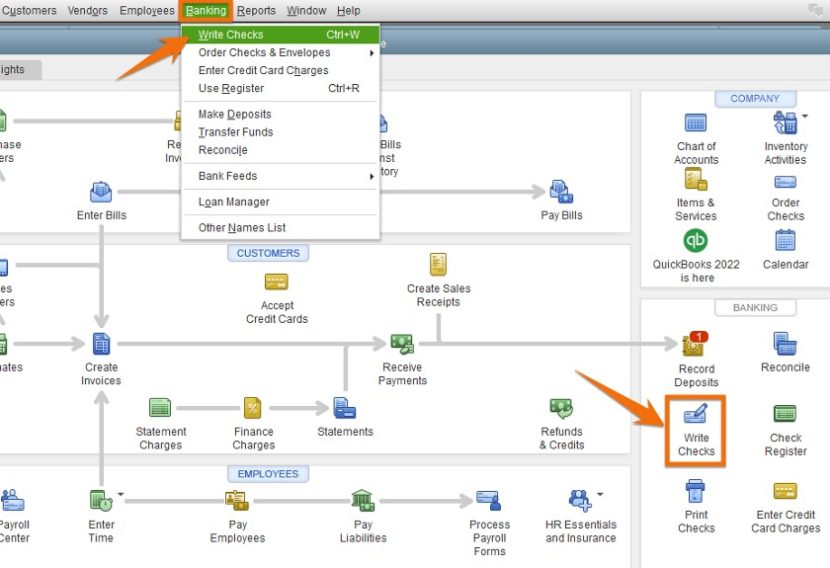The image size is (830, 568).
Task: Open the Vendors menu
Action: coord(87,10)
